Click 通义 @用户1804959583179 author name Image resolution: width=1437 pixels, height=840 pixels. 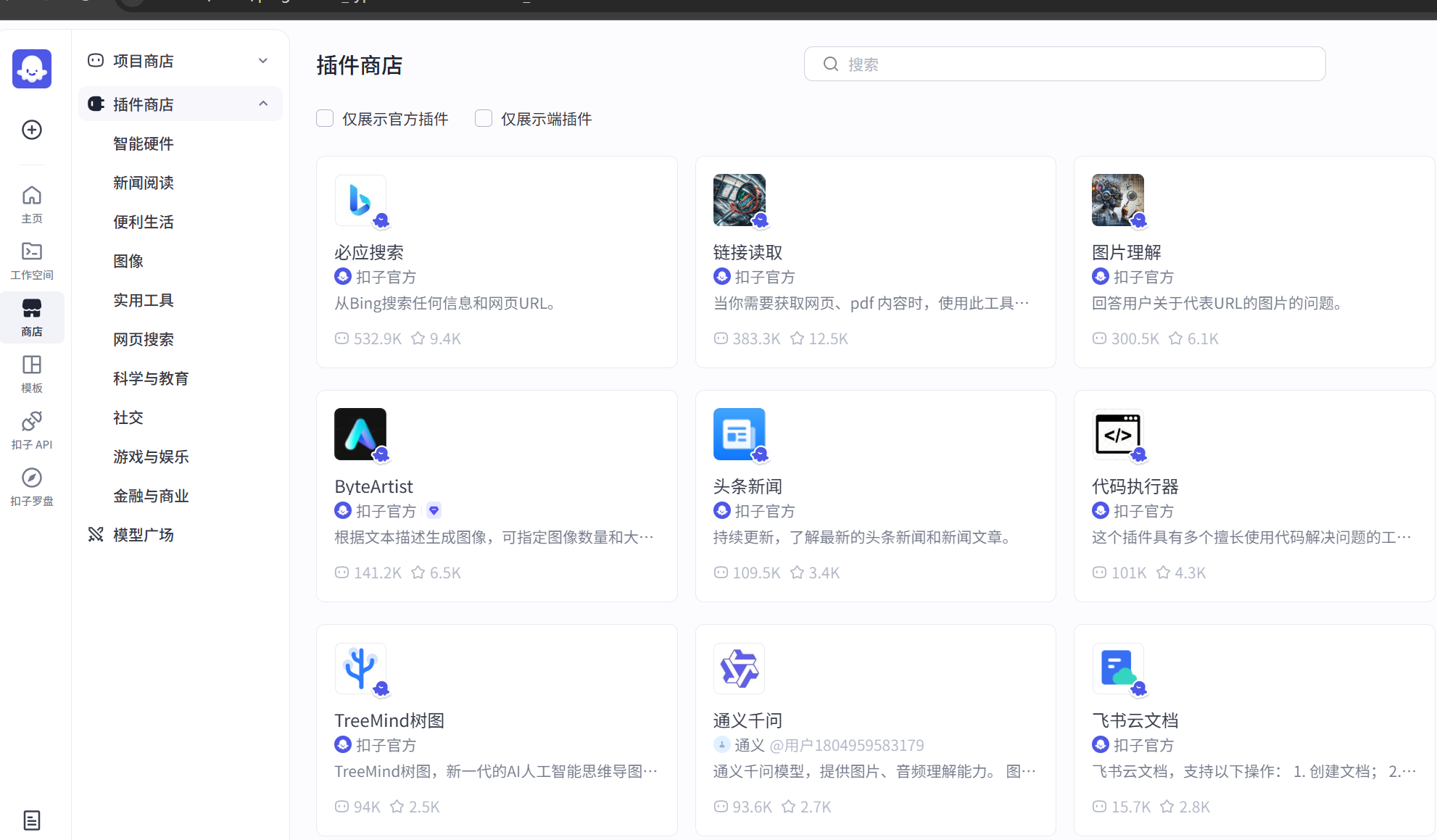829,745
